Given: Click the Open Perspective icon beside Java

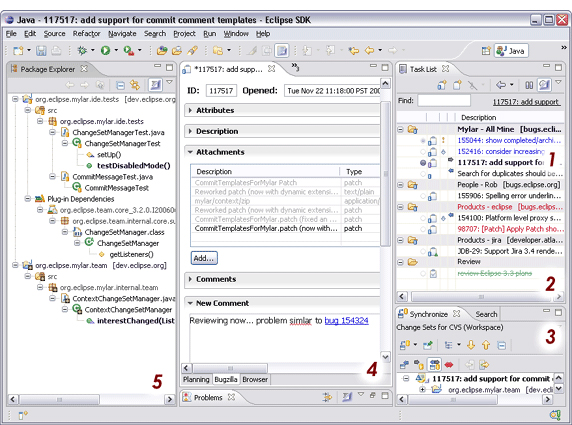Looking at the screenshot, I should click(x=486, y=51).
